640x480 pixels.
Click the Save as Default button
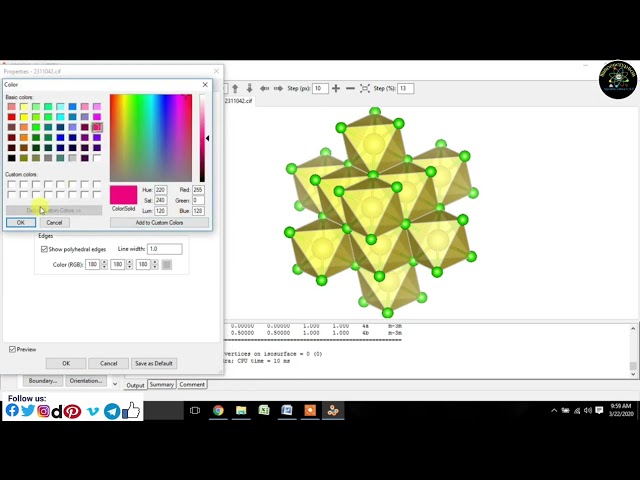tap(154, 363)
